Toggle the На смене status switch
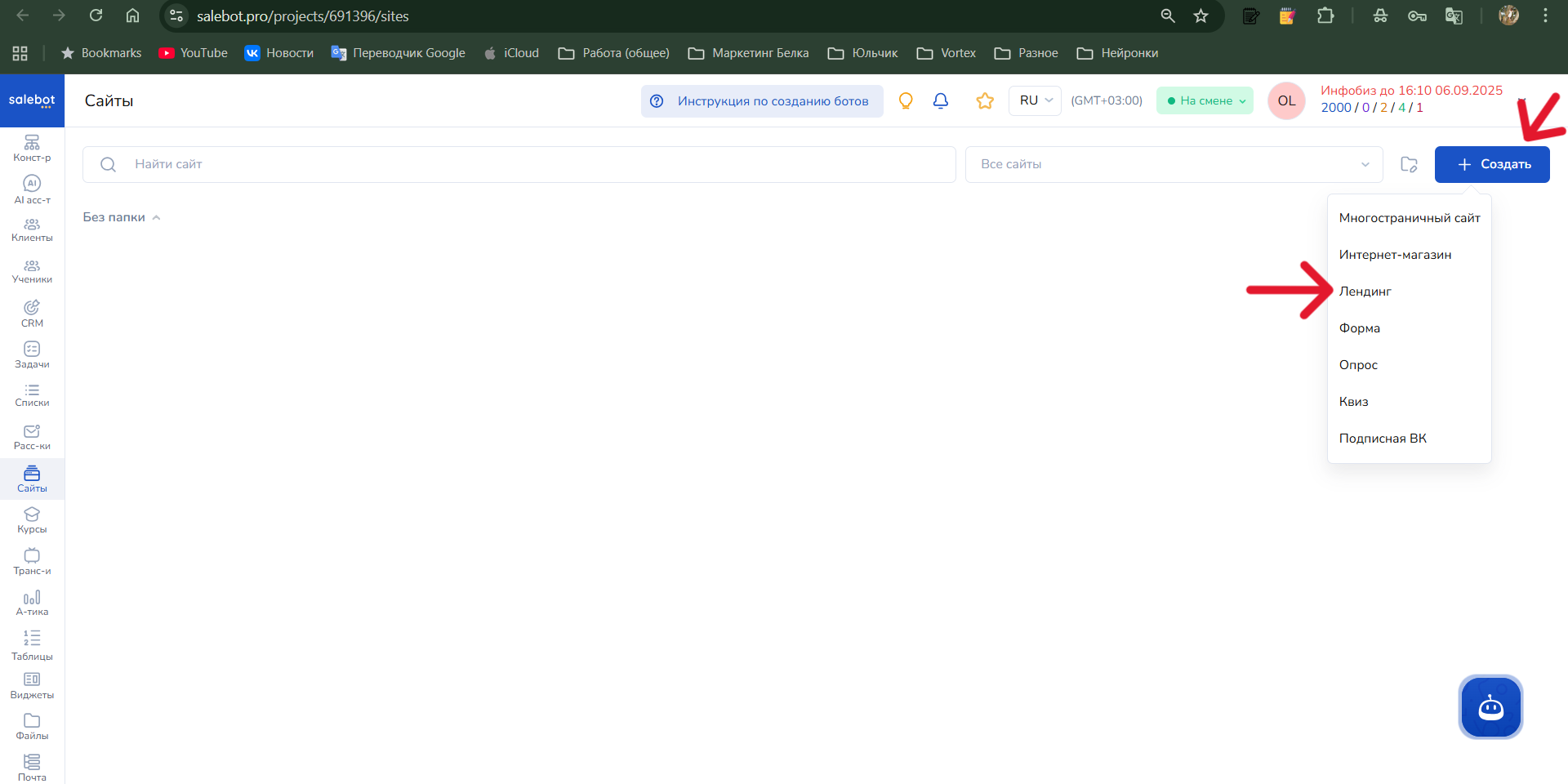 (1205, 100)
